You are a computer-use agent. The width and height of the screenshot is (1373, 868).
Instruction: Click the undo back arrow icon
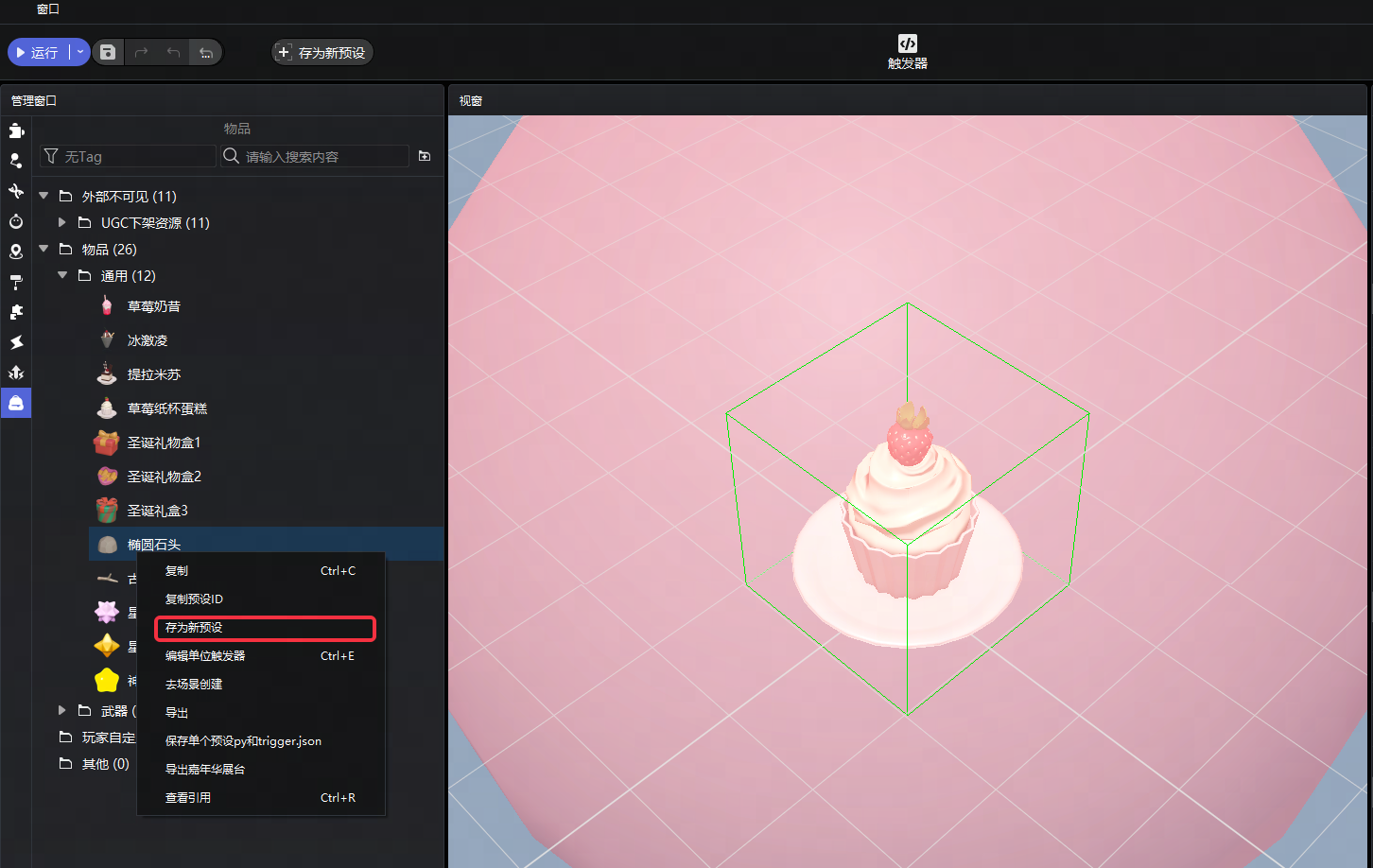[x=173, y=52]
